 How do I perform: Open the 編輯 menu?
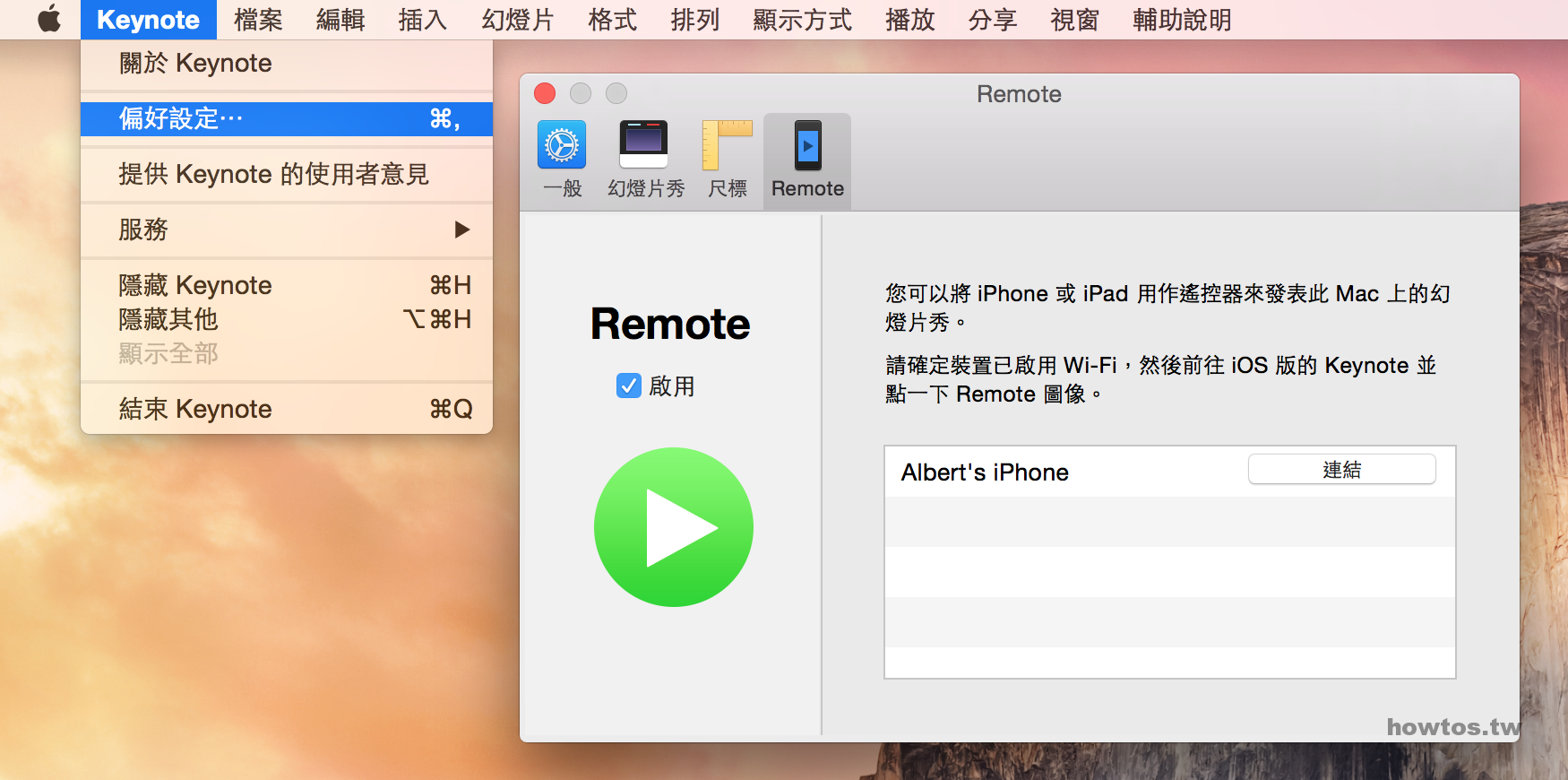[x=340, y=20]
